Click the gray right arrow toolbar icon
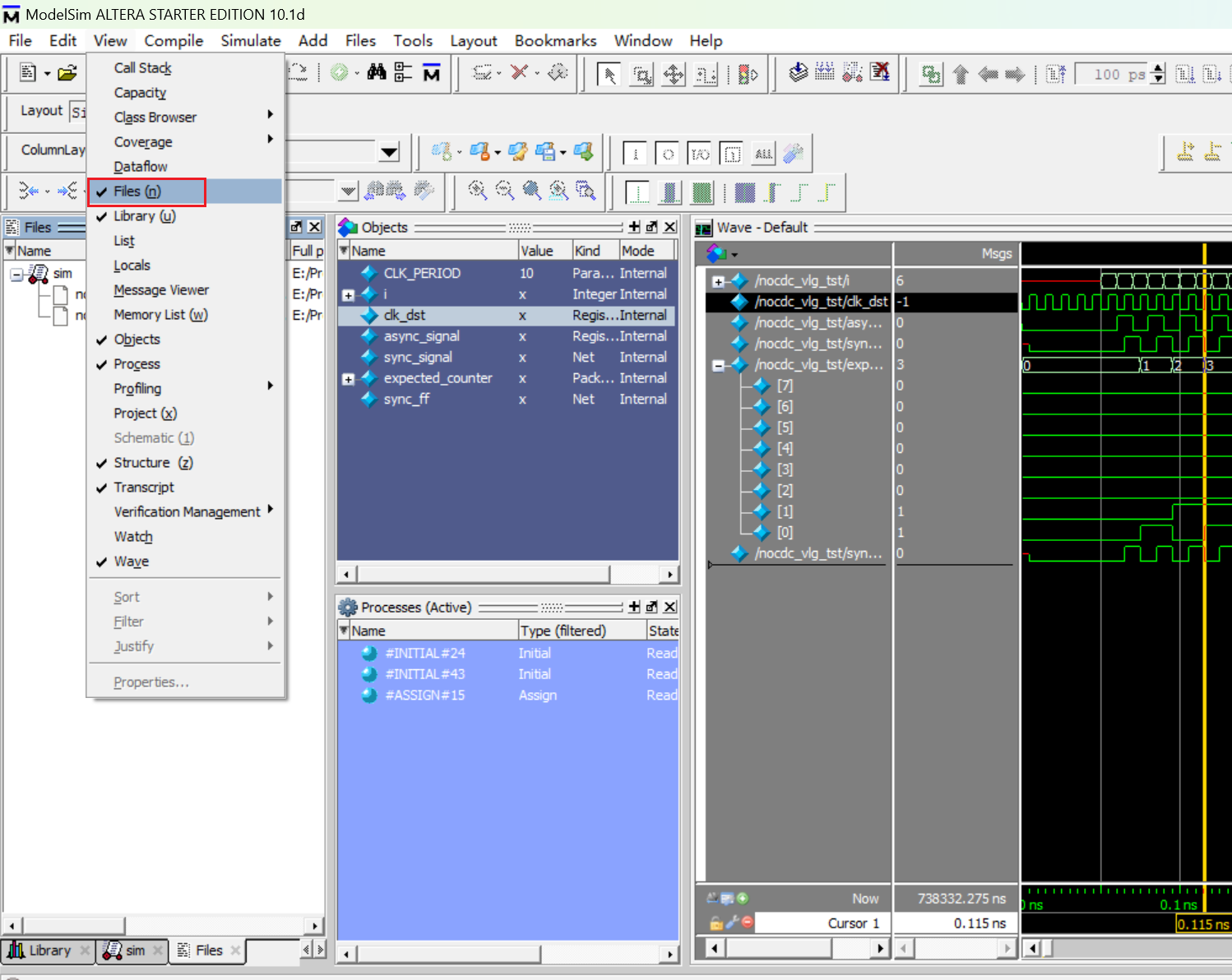The width and height of the screenshot is (1232, 980). click(1015, 75)
